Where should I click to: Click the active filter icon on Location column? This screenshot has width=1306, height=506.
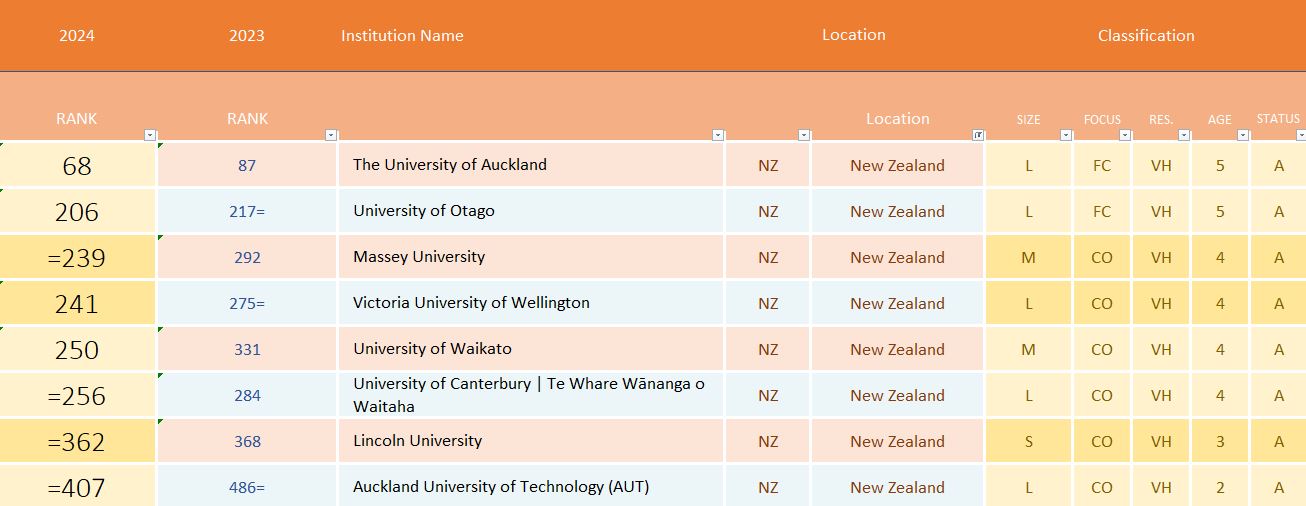[x=978, y=135]
